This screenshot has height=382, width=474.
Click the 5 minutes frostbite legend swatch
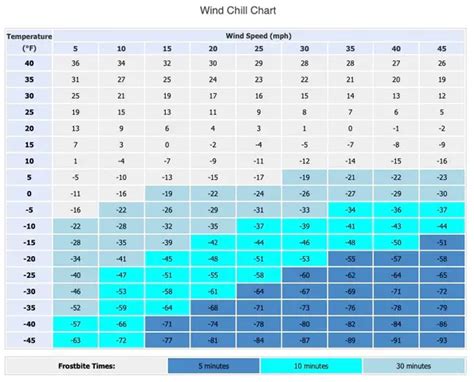(x=214, y=366)
